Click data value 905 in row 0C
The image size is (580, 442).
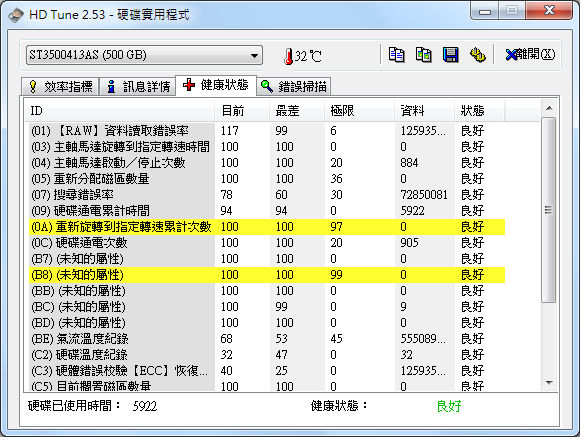click(x=409, y=243)
